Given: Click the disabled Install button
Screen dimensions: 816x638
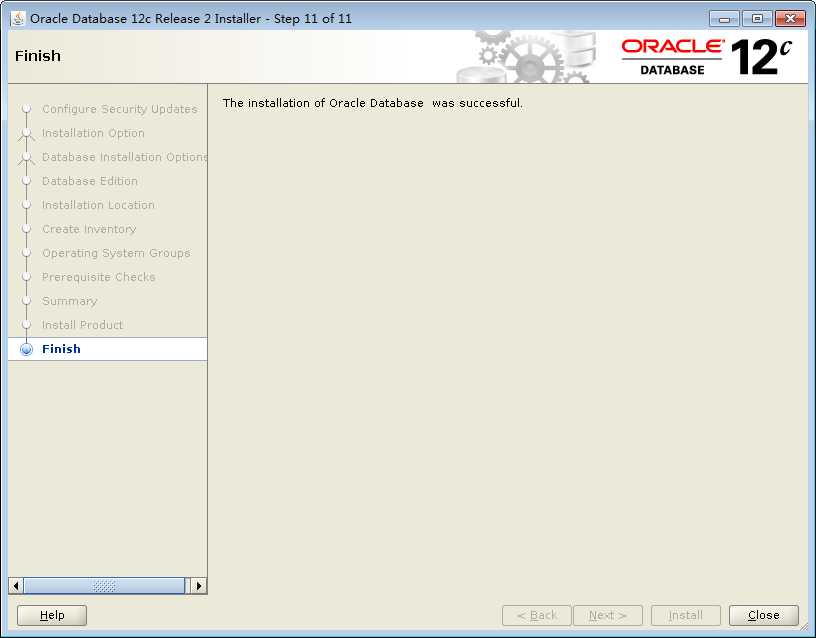Looking at the screenshot, I should [685, 615].
